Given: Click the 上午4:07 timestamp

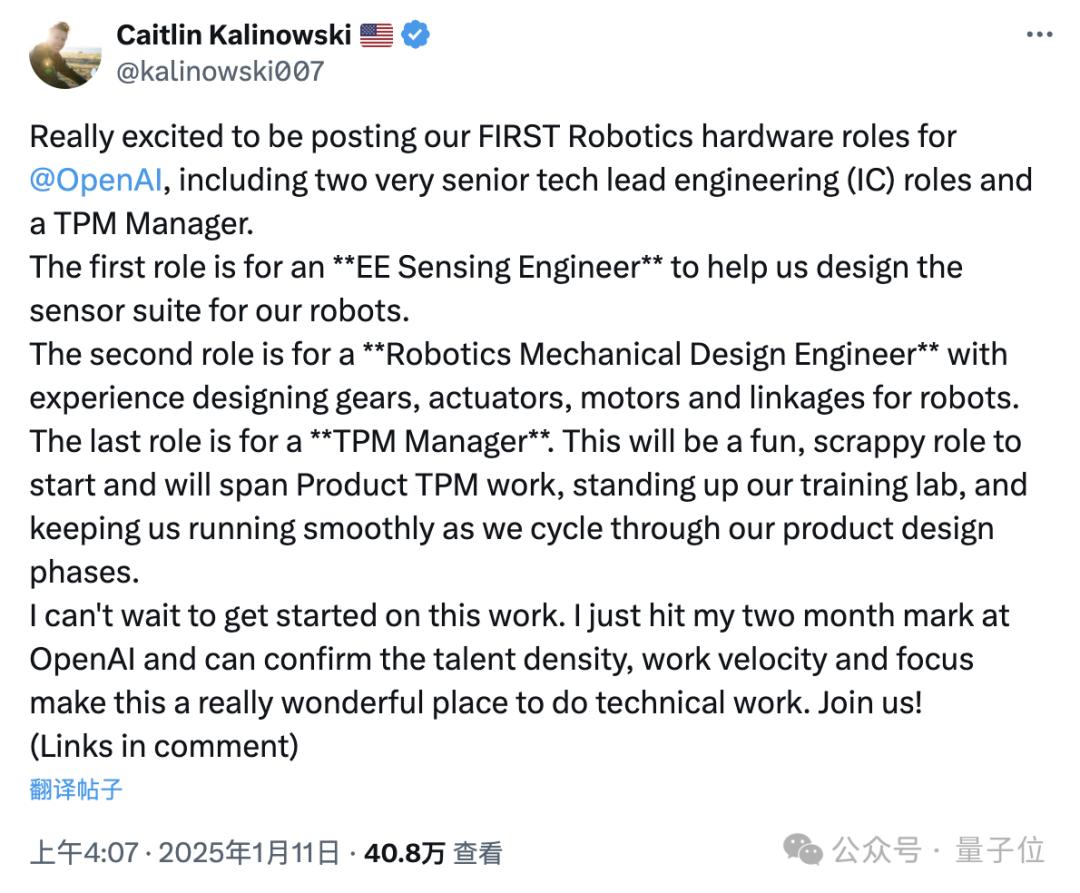Looking at the screenshot, I should (84, 853).
